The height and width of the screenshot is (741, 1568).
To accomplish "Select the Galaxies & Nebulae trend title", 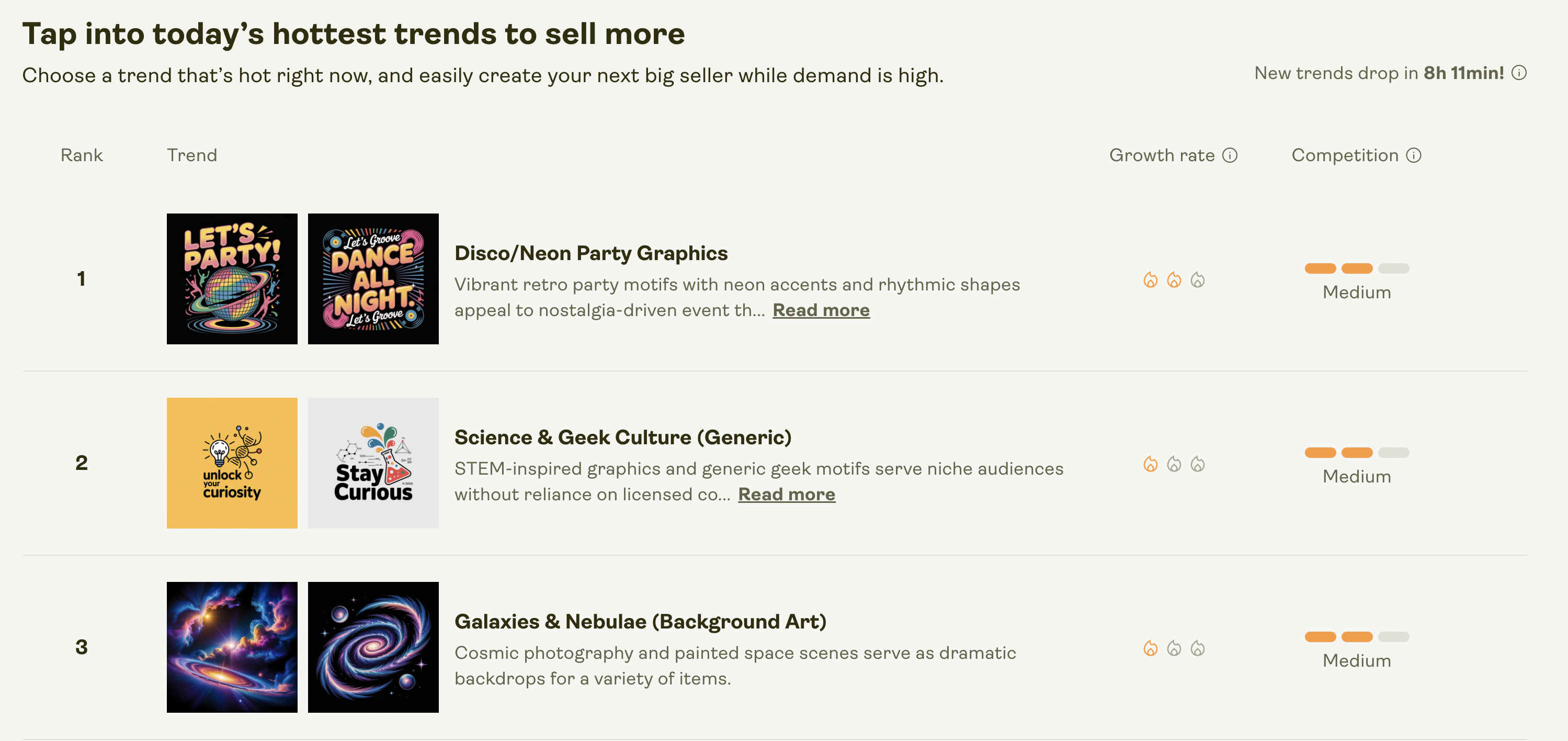I will (640, 622).
